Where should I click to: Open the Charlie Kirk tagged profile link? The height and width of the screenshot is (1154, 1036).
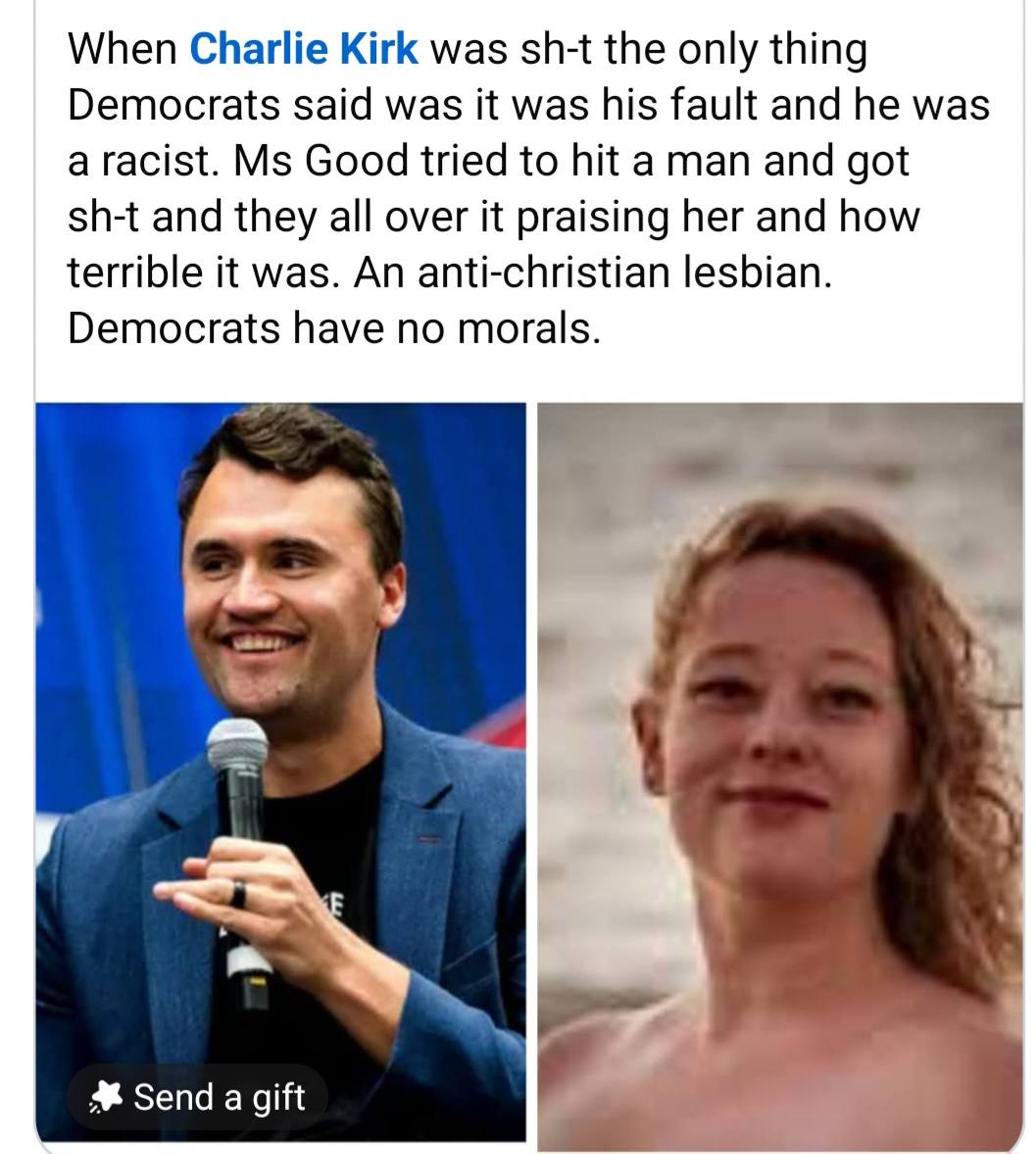[x=303, y=49]
